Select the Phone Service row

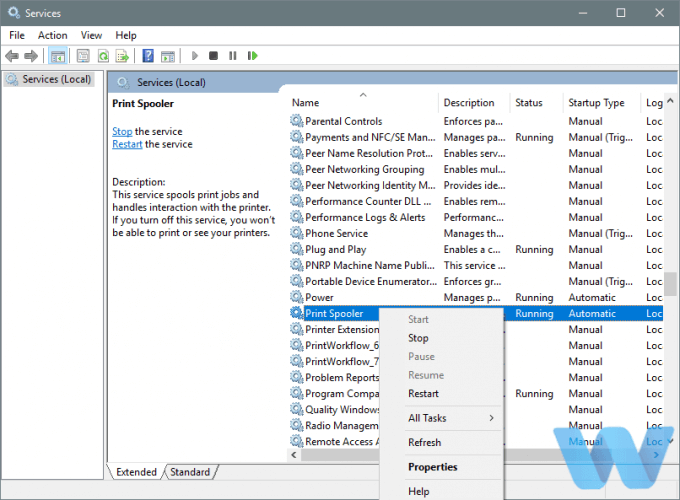pyautogui.click(x=336, y=233)
